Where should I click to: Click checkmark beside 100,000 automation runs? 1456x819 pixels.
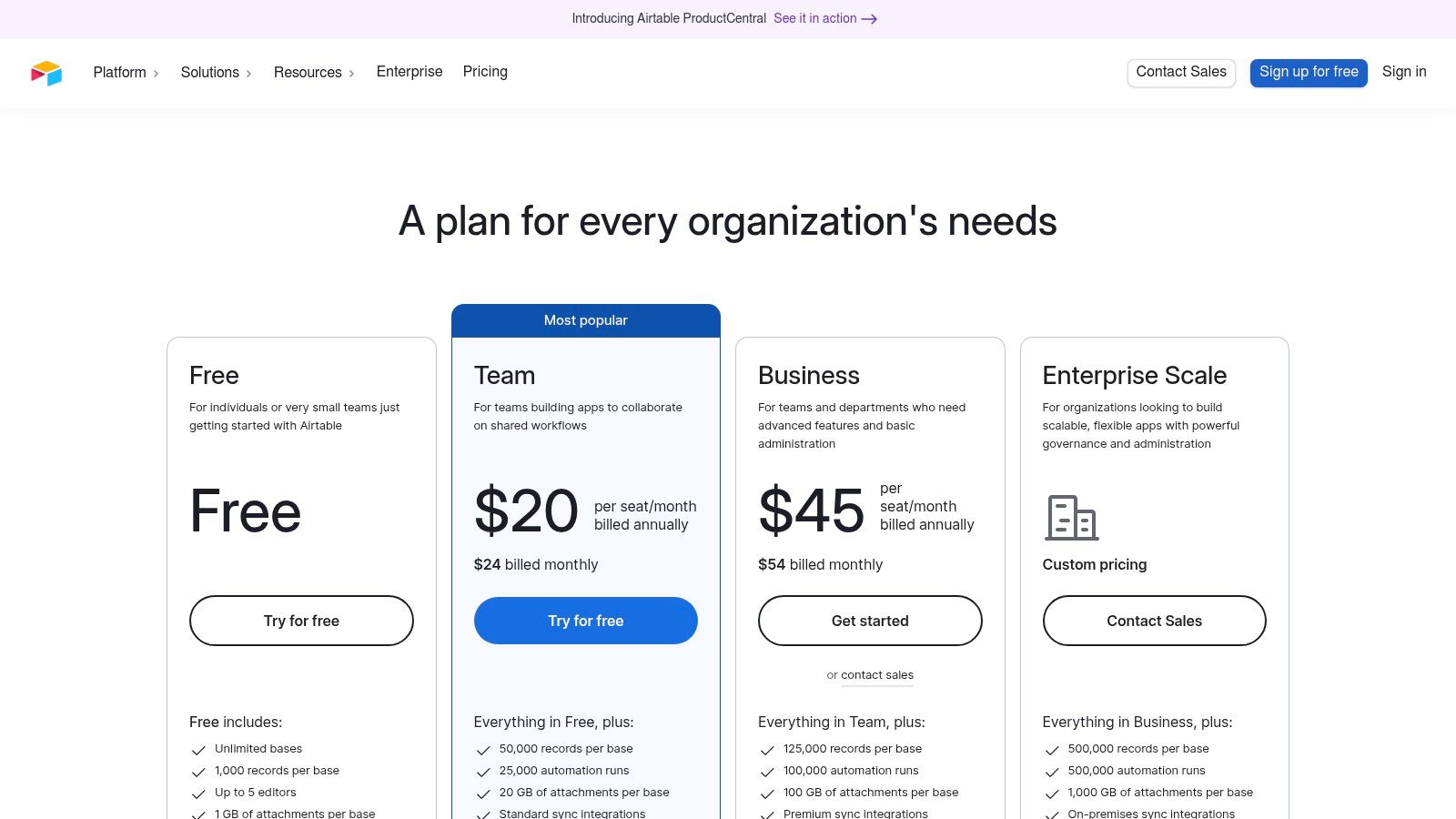coord(767,772)
